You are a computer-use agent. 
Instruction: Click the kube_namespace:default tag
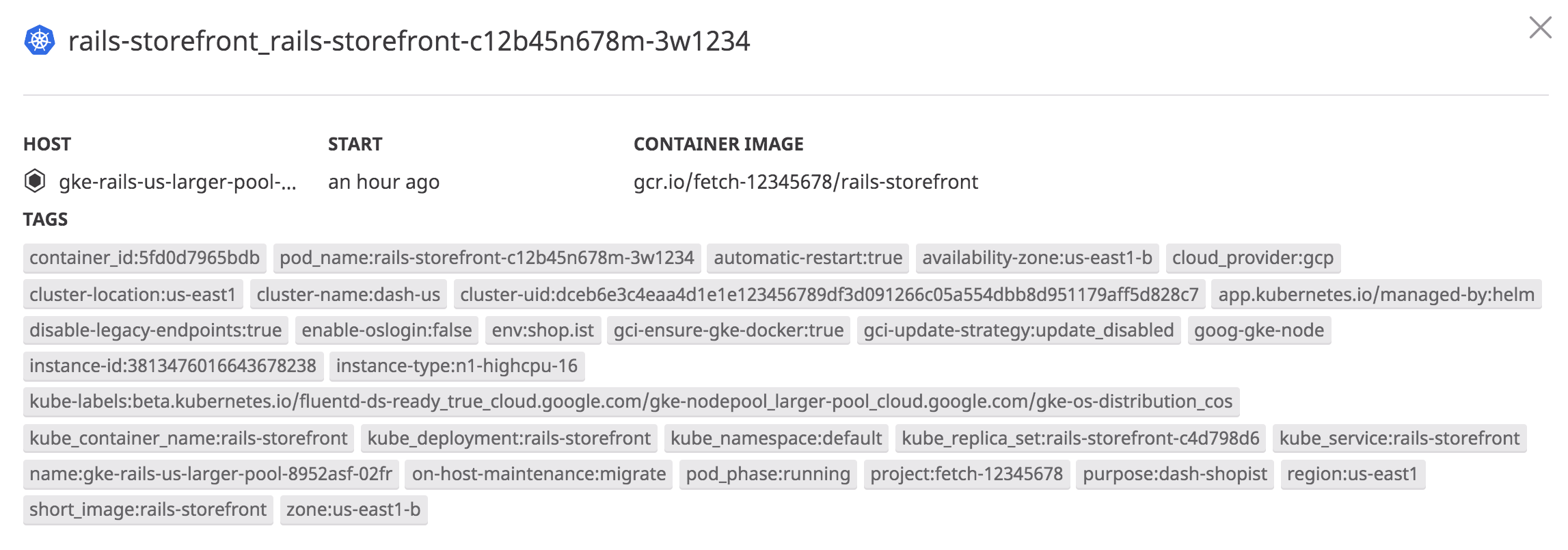[775, 438]
